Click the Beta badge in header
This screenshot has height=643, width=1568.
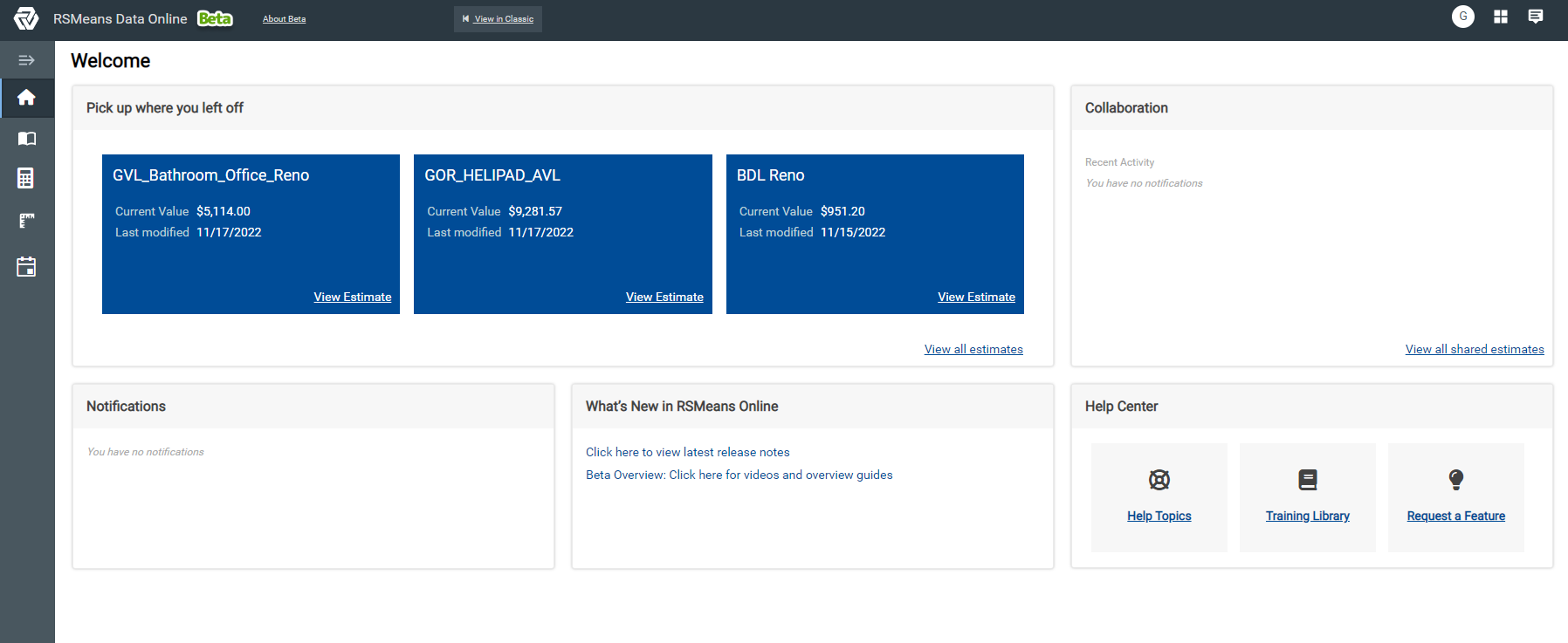[x=215, y=18]
